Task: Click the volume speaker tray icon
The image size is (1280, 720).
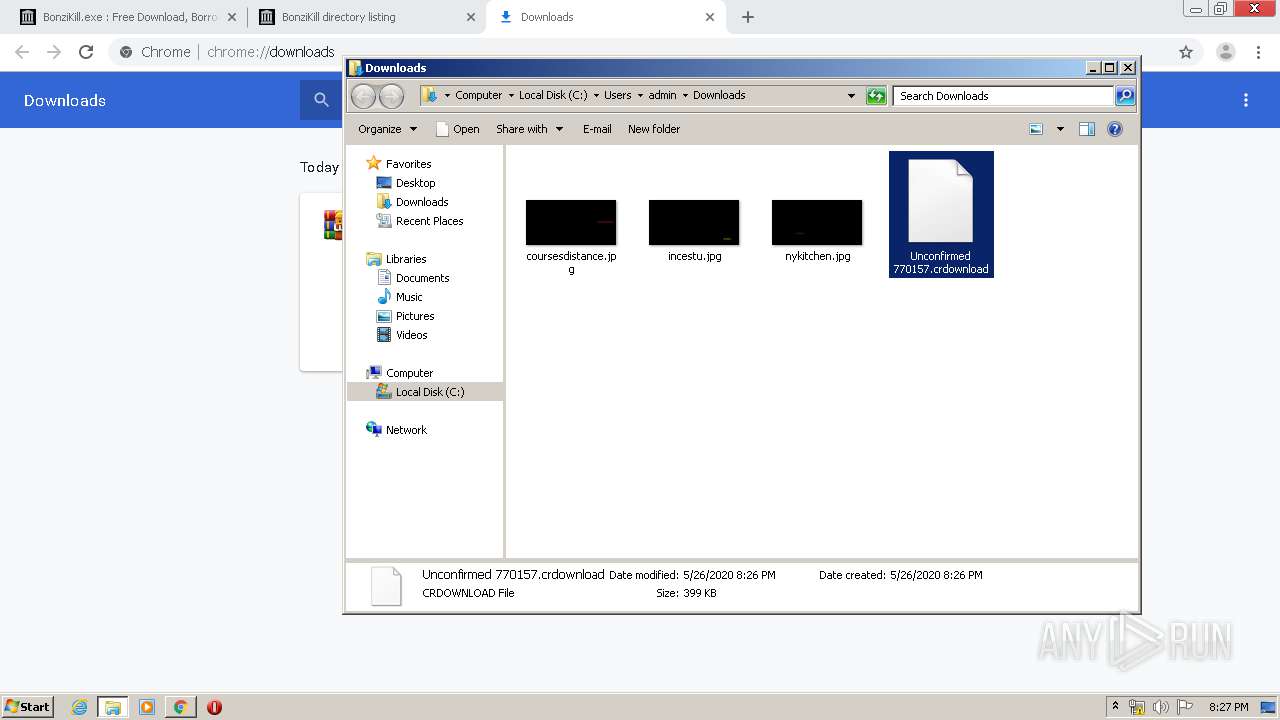Action: pos(1161,707)
